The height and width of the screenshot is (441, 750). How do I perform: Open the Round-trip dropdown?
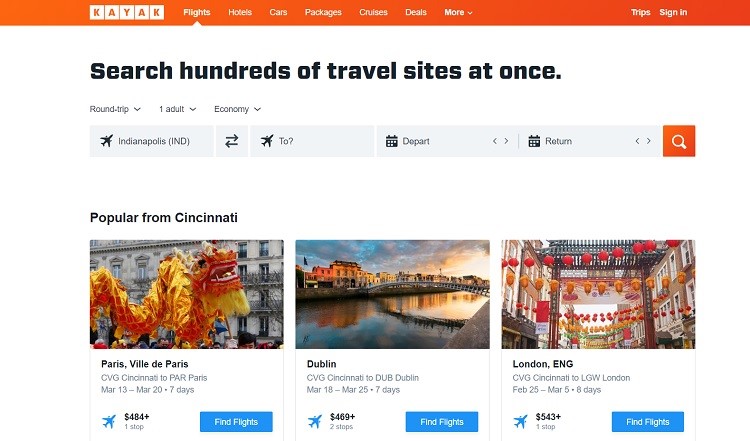[x=115, y=109]
